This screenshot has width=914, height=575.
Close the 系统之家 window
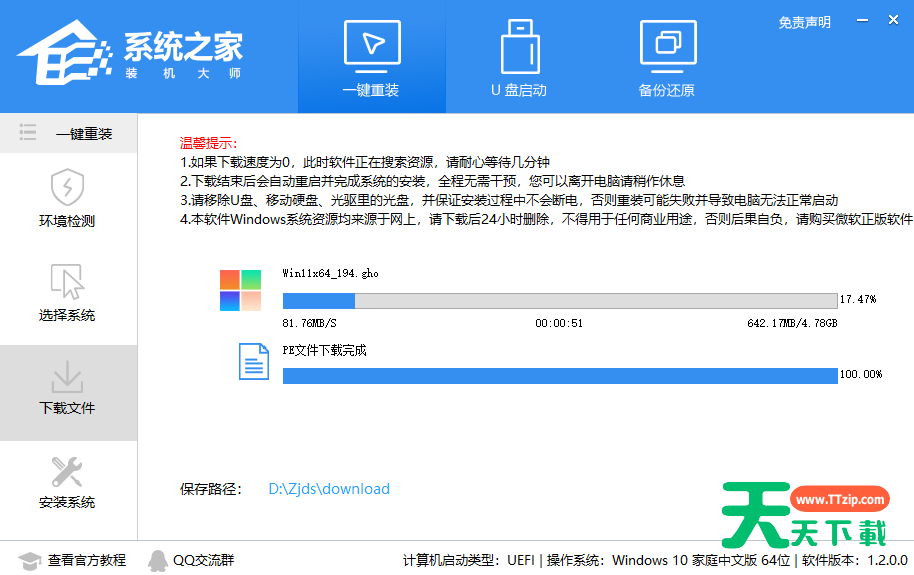(x=893, y=20)
